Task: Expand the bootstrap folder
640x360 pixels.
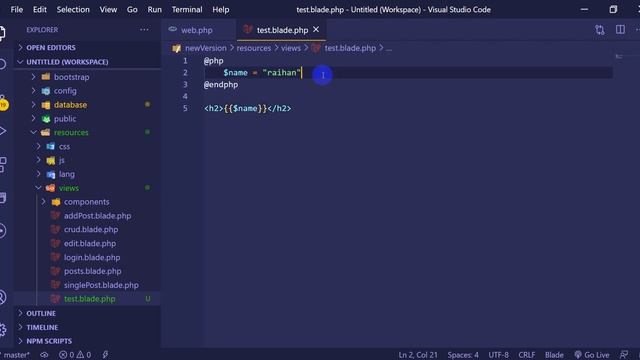Action: point(71,77)
